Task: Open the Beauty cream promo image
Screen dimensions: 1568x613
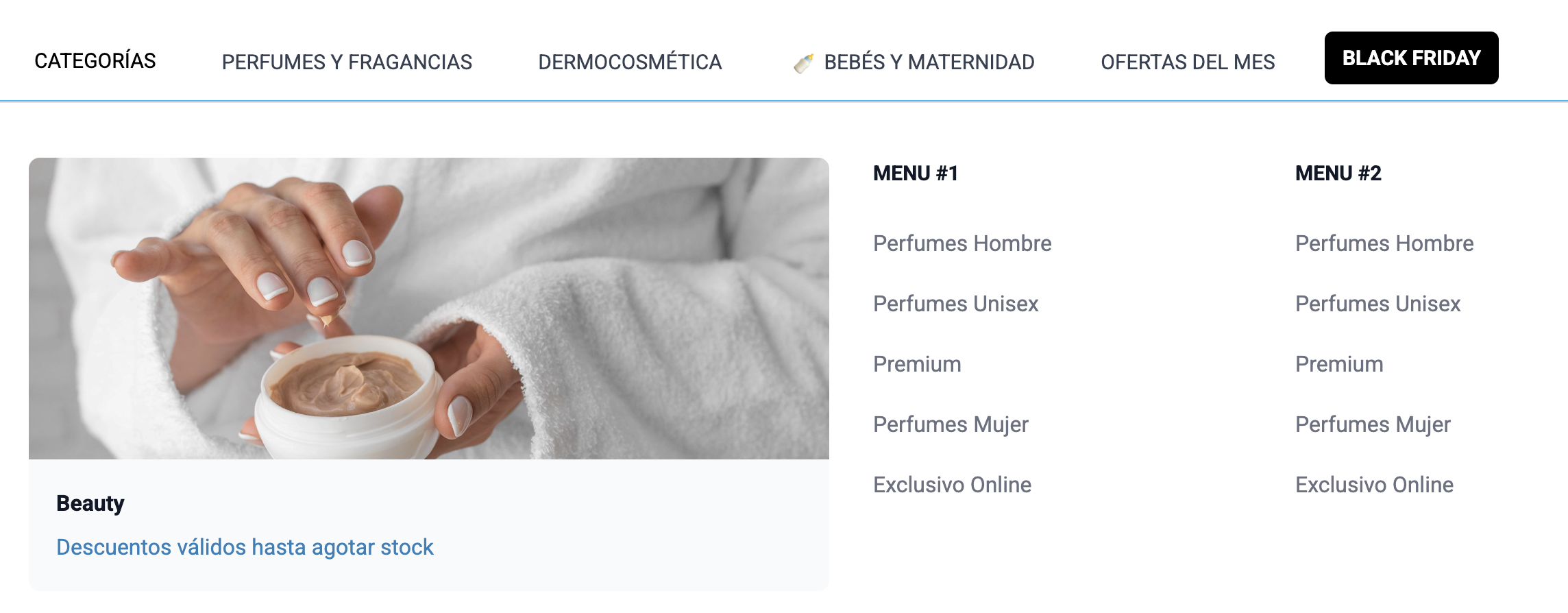Action: coord(429,309)
